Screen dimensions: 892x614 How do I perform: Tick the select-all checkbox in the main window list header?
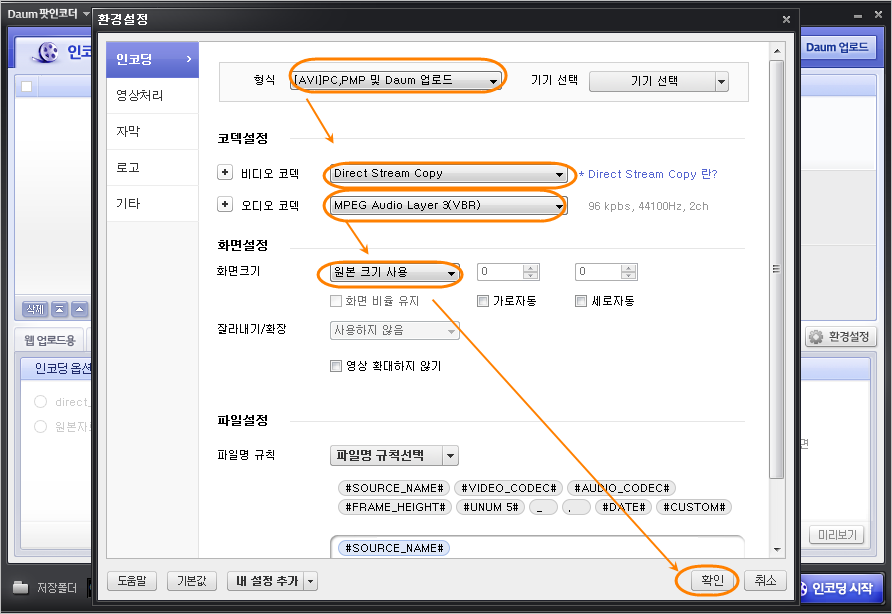click(27, 86)
